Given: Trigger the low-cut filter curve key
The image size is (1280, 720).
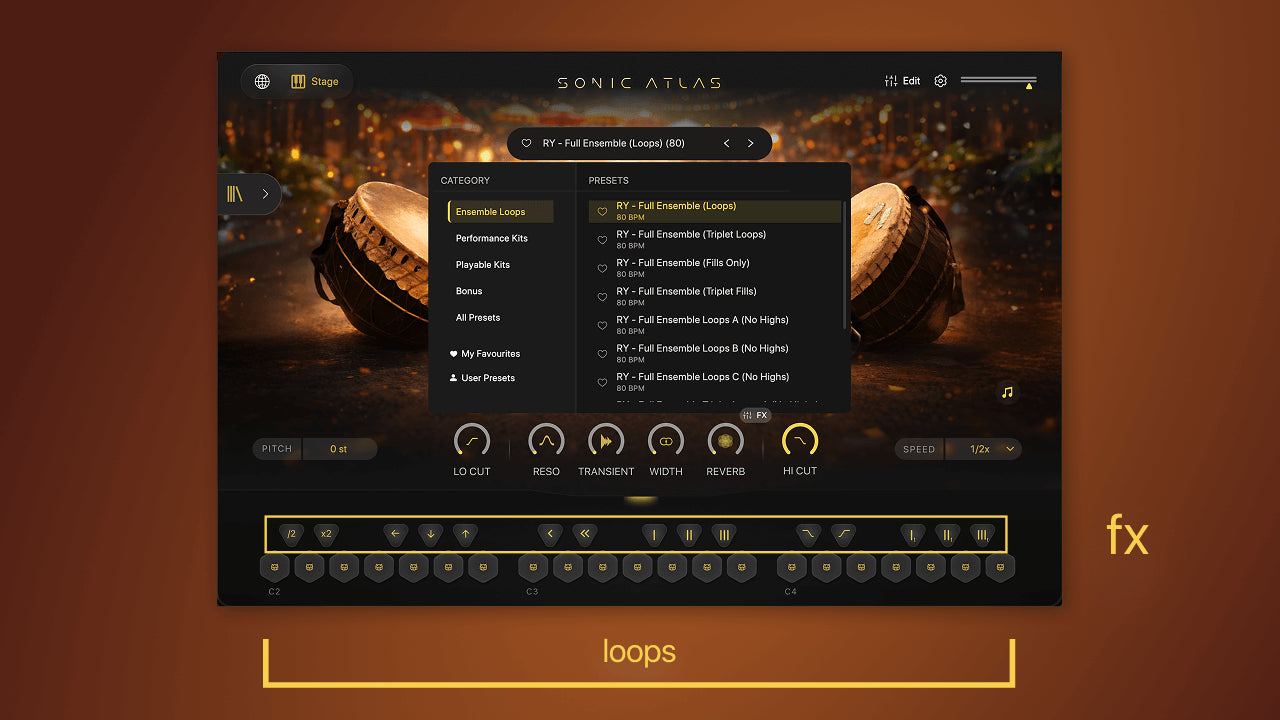Looking at the screenshot, I should pyautogui.click(x=844, y=534).
